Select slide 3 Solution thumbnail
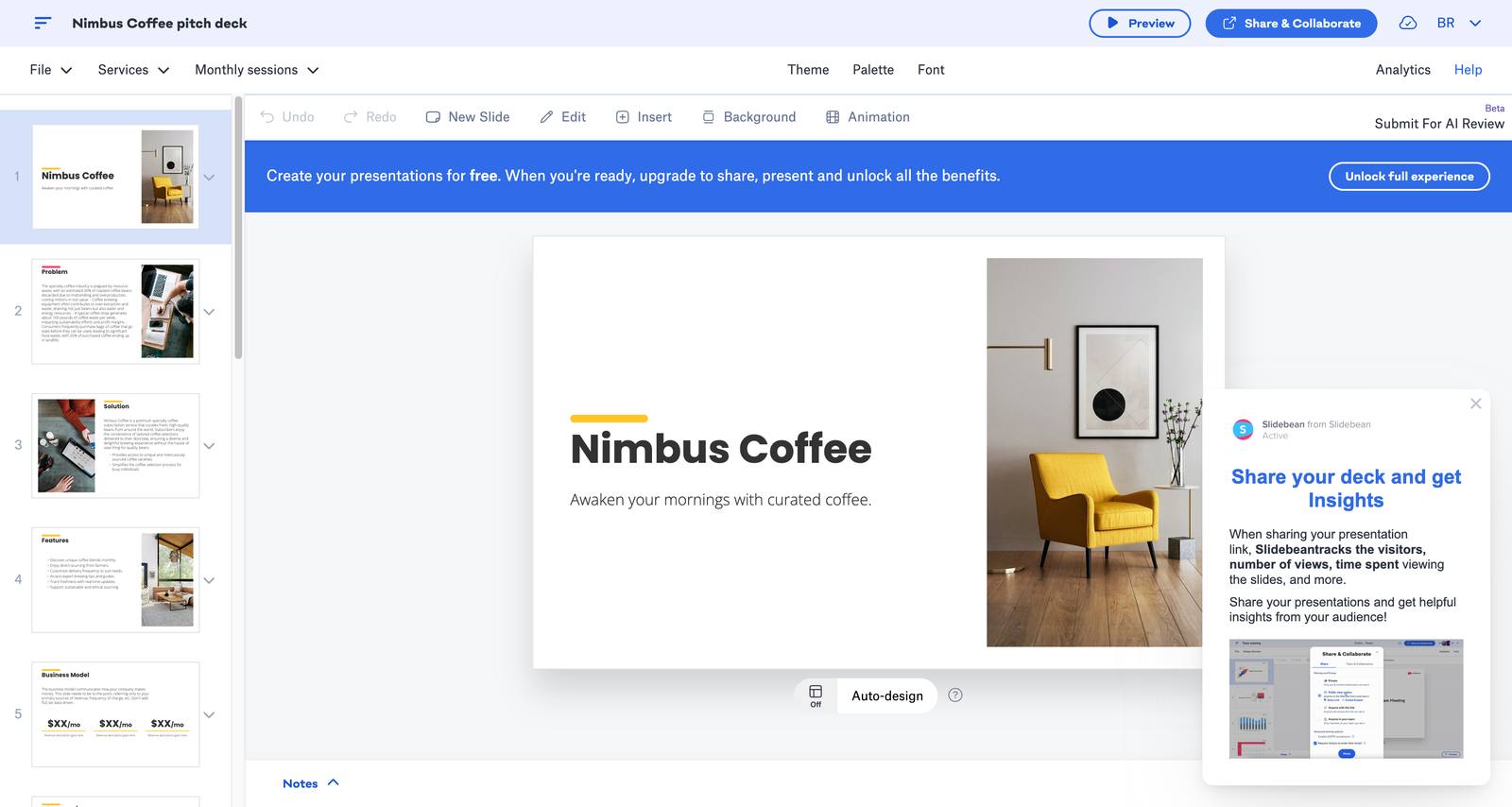The image size is (1512, 807). coord(115,445)
